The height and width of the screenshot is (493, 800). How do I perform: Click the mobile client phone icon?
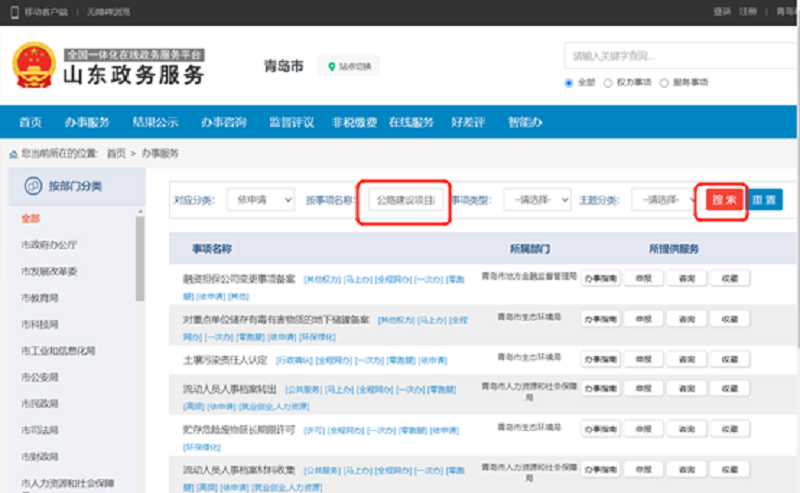click(x=15, y=12)
